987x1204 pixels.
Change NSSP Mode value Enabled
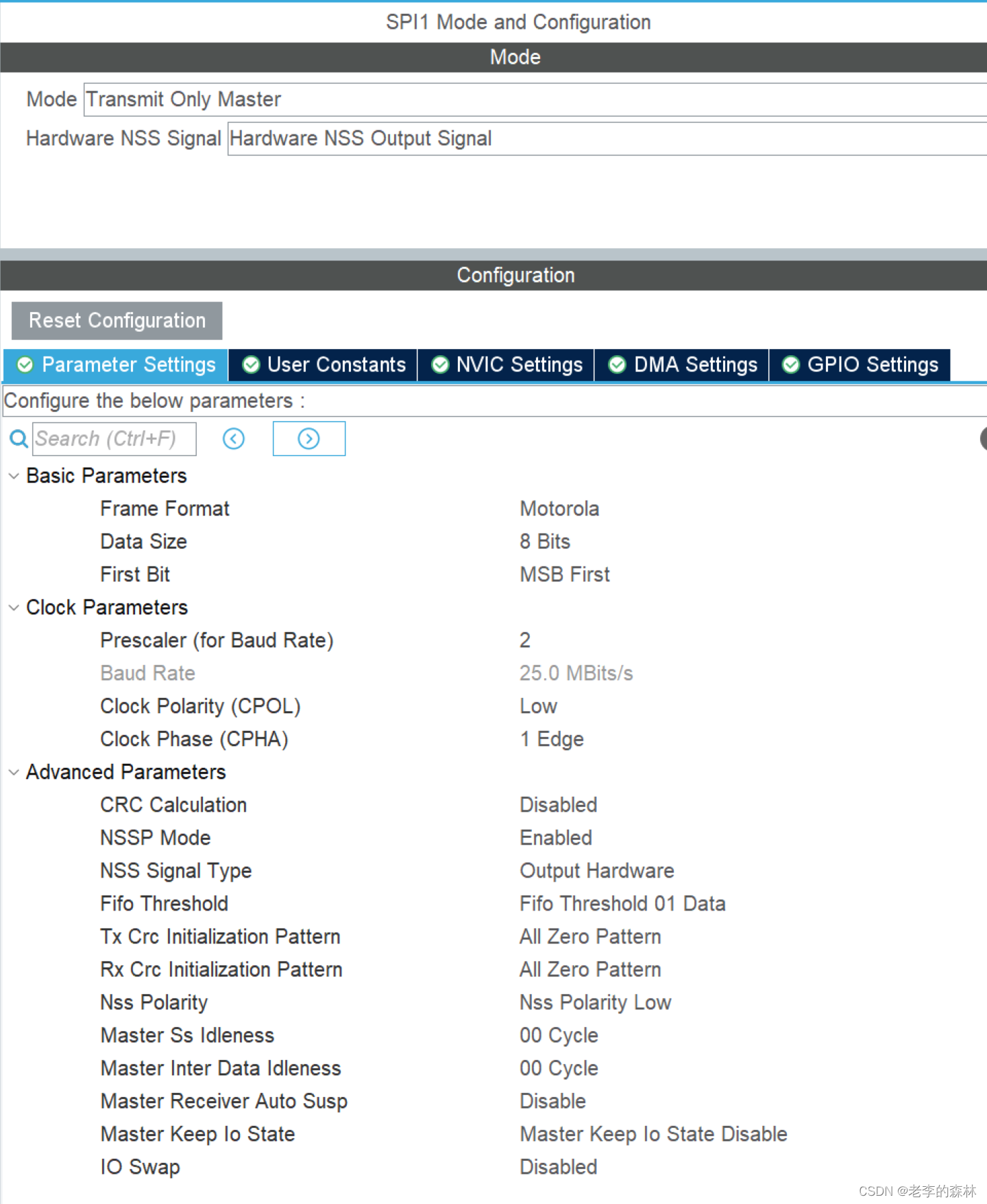(x=556, y=838)
